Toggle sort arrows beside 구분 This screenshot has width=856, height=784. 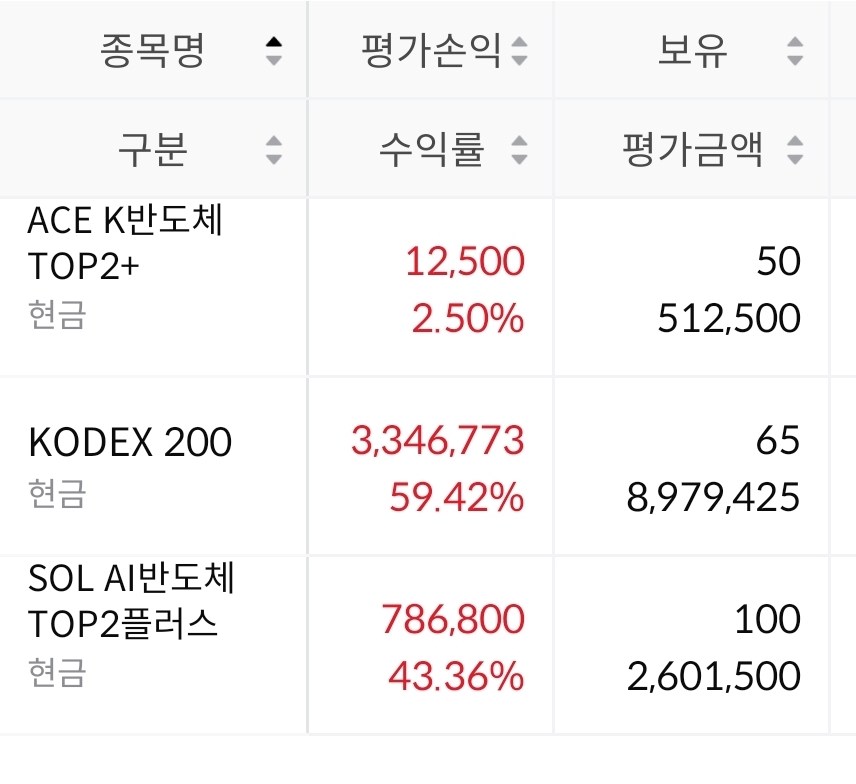click(274, 150)
